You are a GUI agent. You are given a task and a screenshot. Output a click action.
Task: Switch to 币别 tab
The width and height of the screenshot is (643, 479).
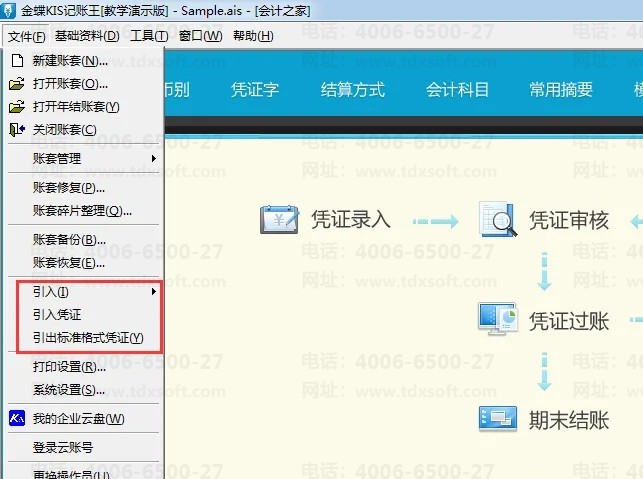[x=177, y=89]
